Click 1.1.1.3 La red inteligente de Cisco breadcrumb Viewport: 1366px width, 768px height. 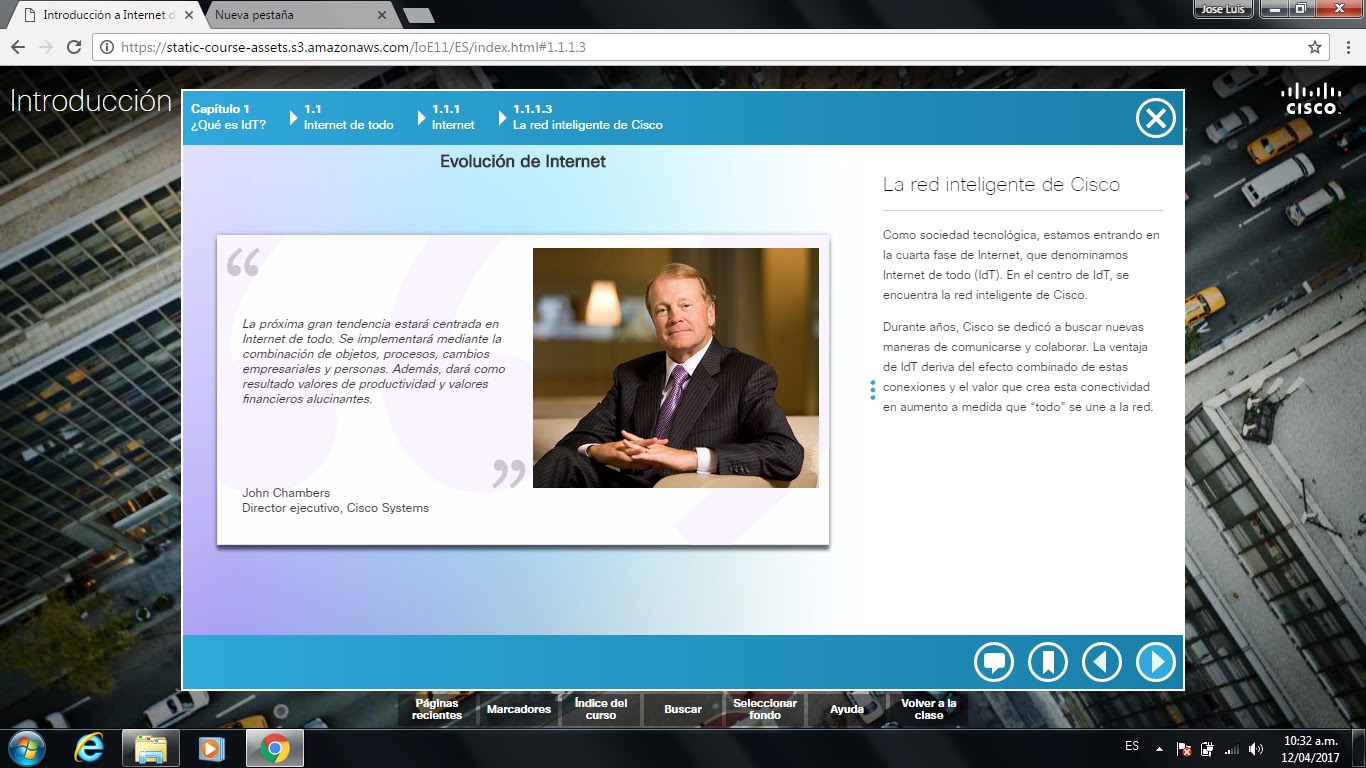click(x=588, y=117)
